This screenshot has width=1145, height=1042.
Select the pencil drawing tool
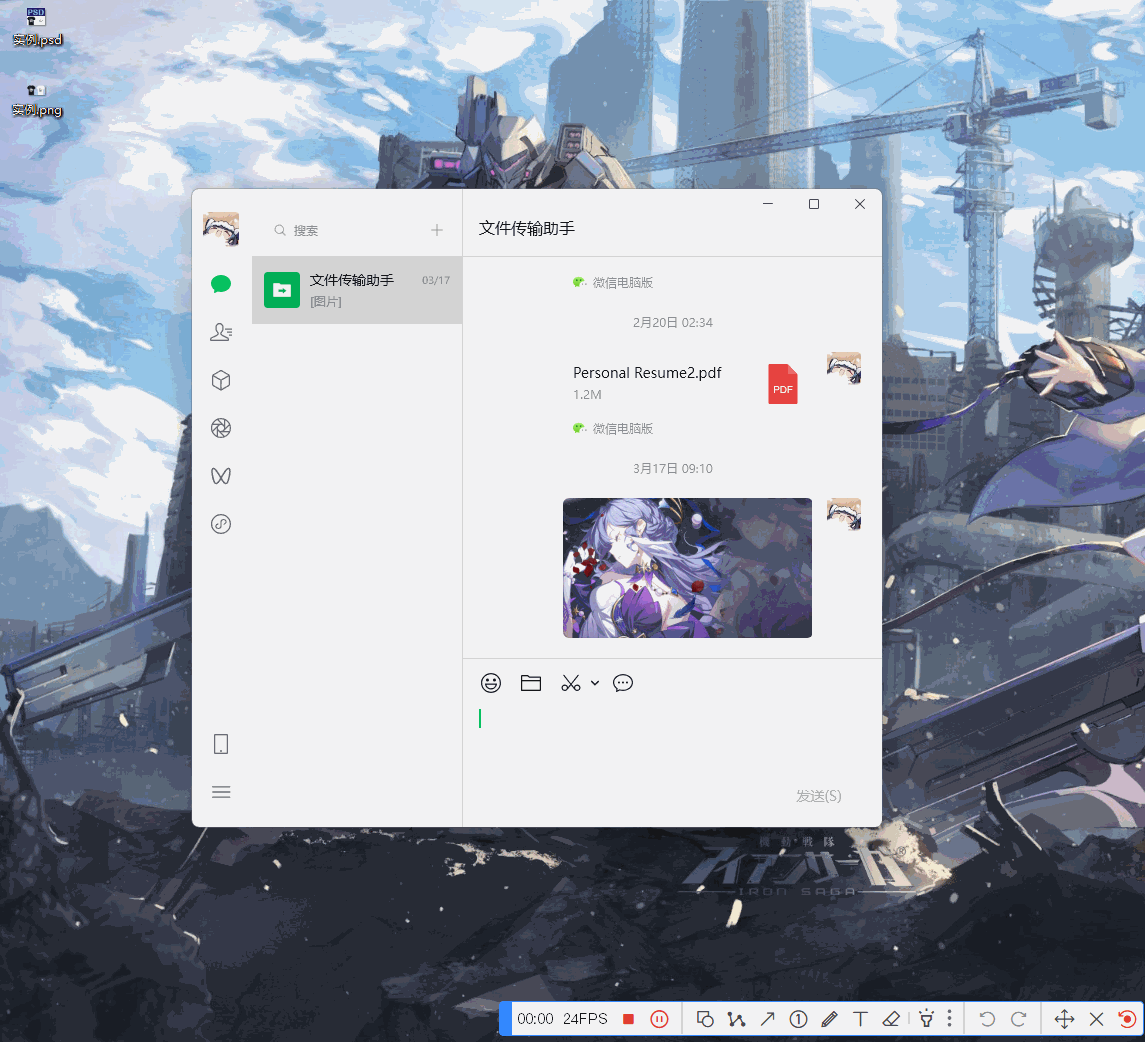pyautogui.click(x=829, y=1019)
